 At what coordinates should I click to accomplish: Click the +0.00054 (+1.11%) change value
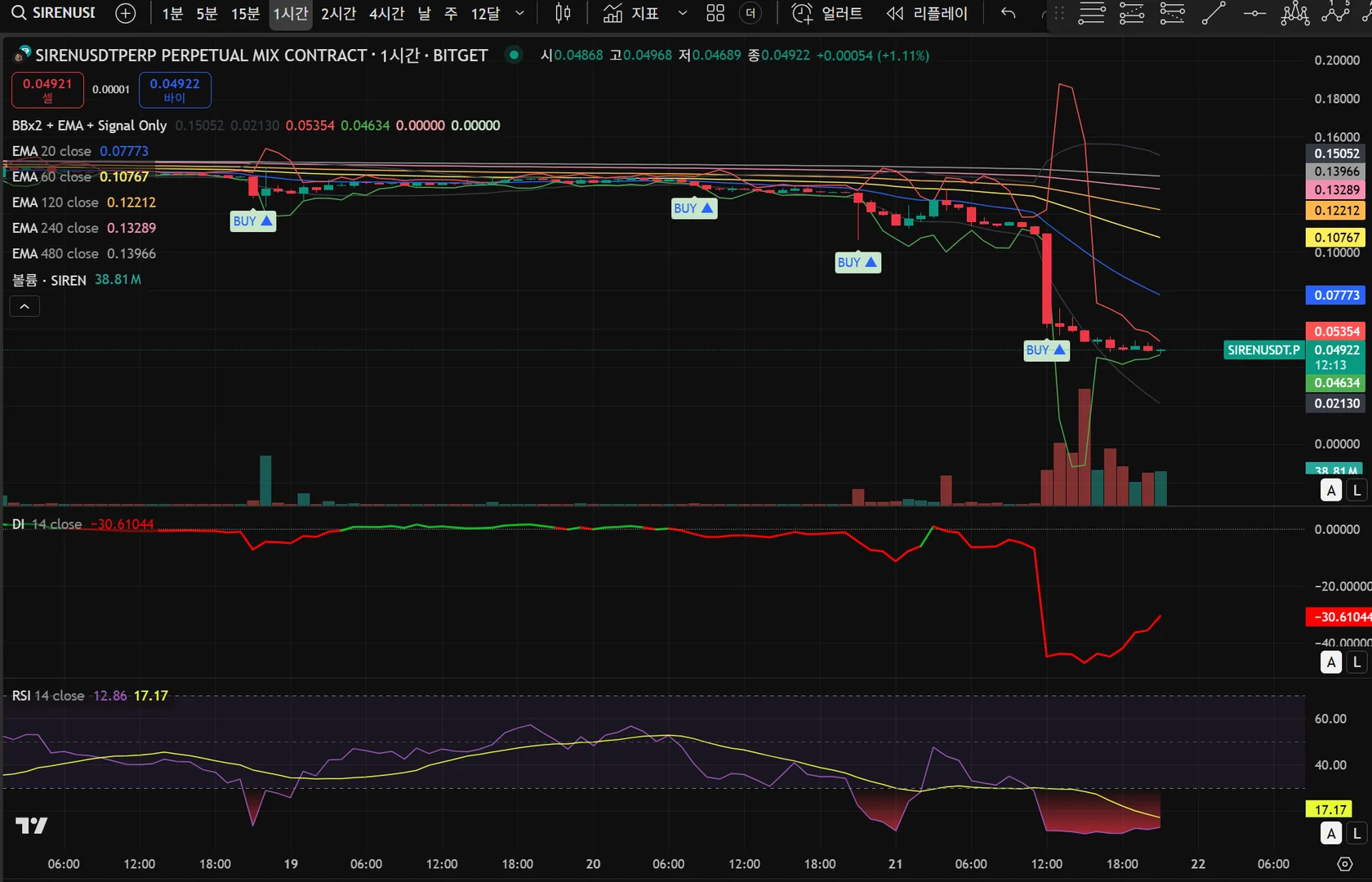click(x=873, y=56)
